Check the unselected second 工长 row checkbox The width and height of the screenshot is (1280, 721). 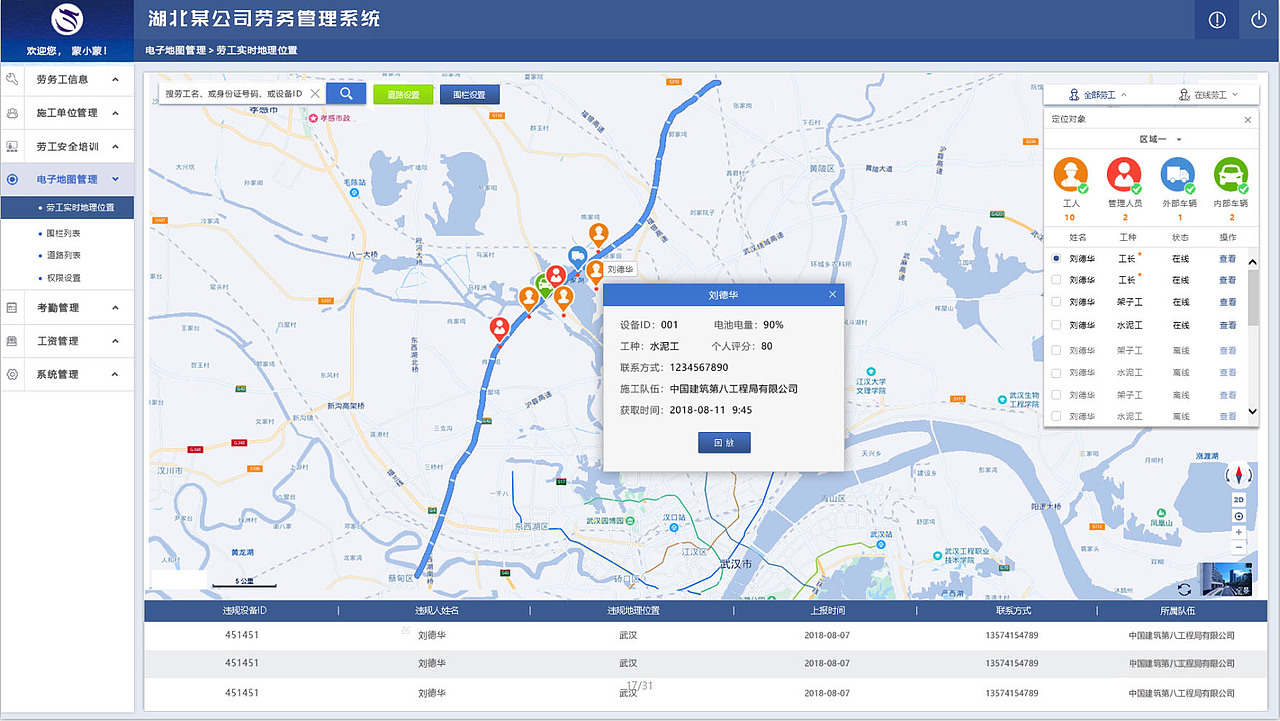pyautogui.click(x=1056, y=280)
